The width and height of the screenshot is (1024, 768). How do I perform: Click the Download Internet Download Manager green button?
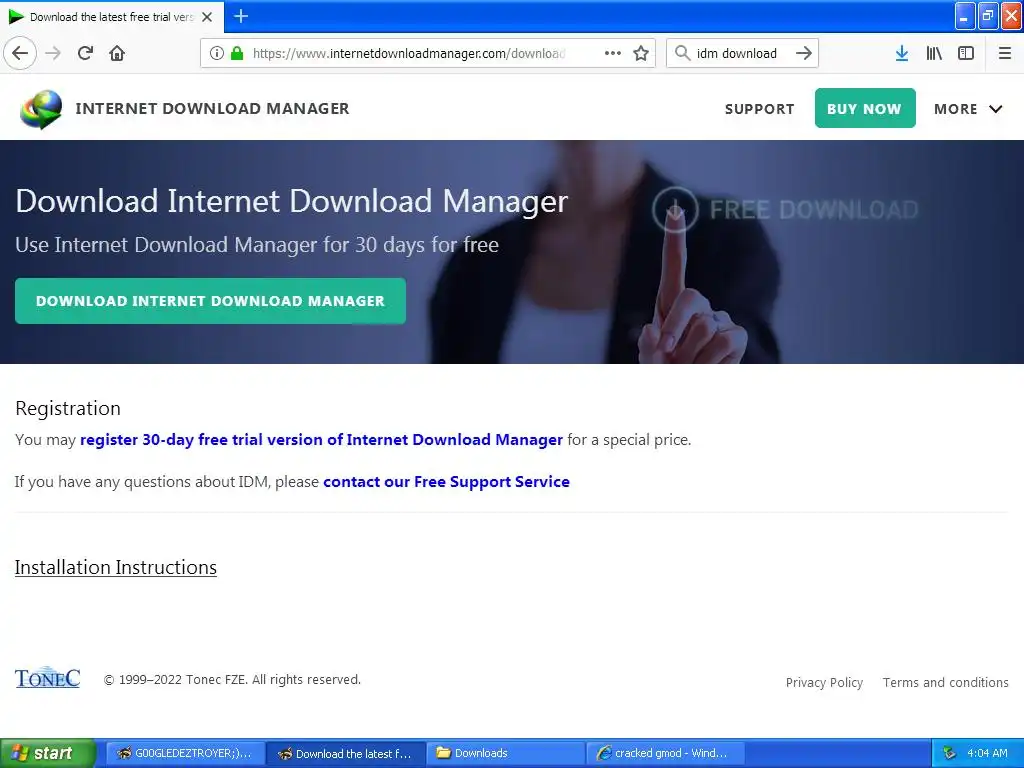coord(210,301)
